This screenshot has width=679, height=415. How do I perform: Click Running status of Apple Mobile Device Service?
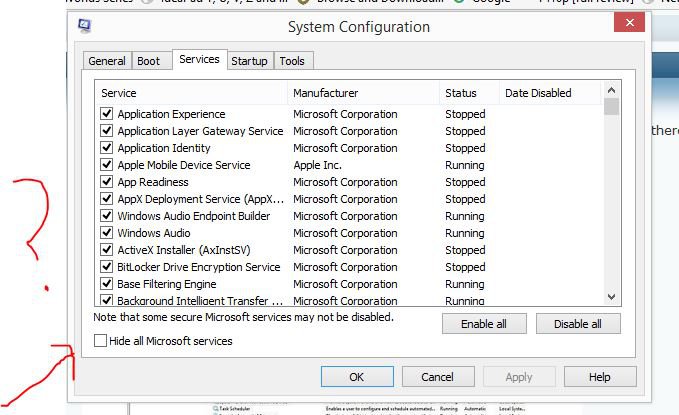(465, 165)
